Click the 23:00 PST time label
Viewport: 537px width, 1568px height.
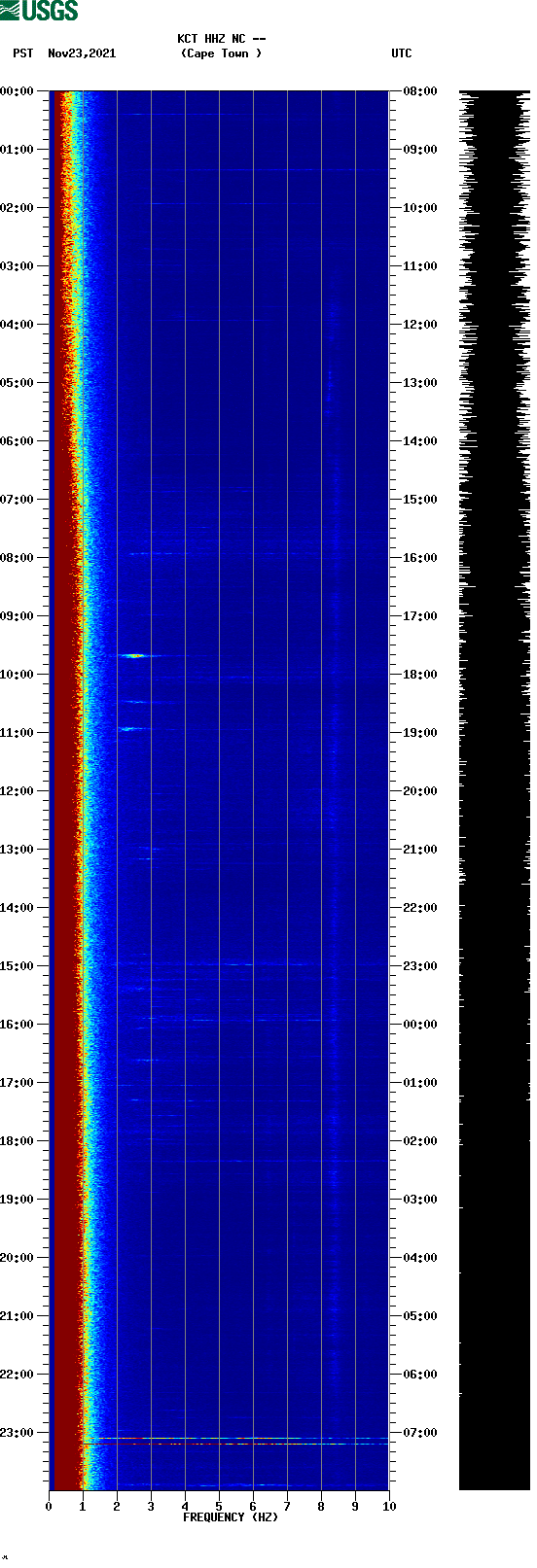(18, 1433)
